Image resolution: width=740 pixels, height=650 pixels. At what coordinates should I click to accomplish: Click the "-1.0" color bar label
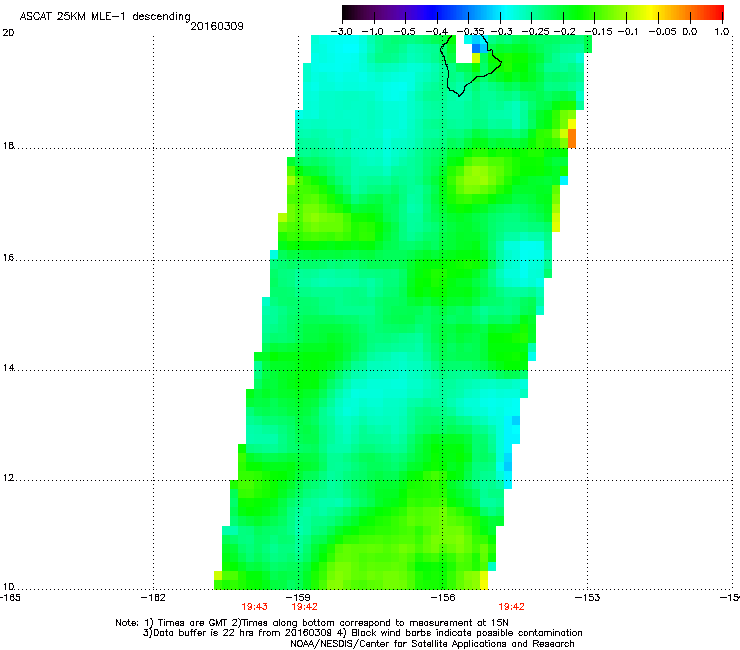[x=372, y=32]
